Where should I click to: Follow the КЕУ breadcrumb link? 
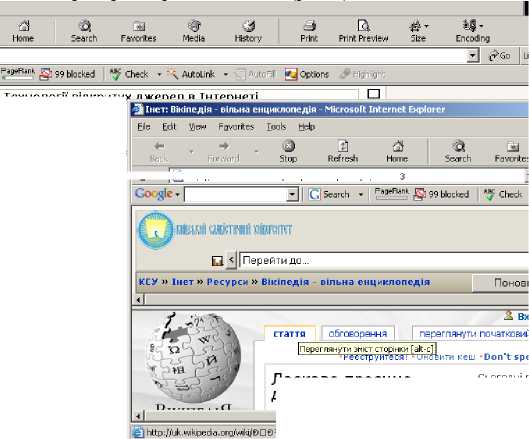coord(148,282)
